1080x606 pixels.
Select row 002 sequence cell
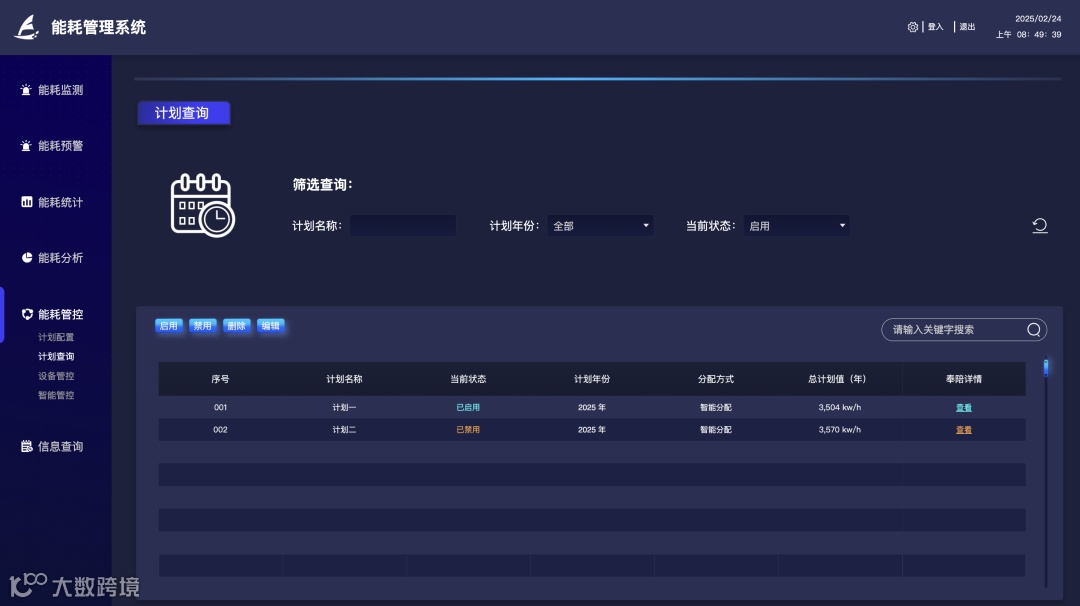[x=220, y=430]
